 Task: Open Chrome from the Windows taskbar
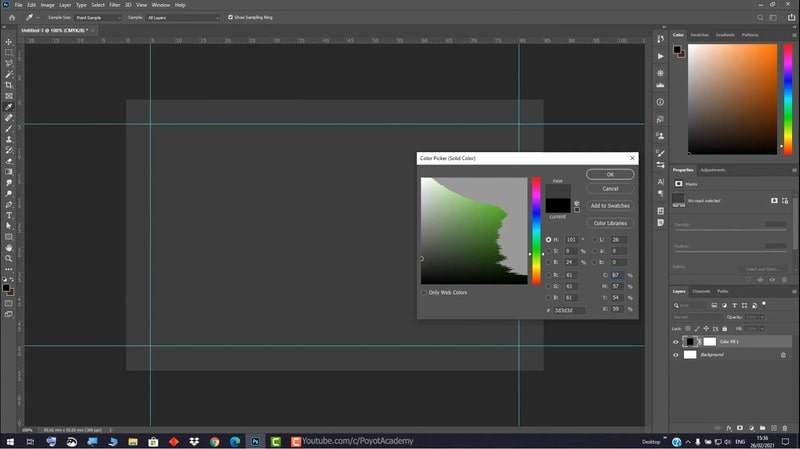[214, 440]
